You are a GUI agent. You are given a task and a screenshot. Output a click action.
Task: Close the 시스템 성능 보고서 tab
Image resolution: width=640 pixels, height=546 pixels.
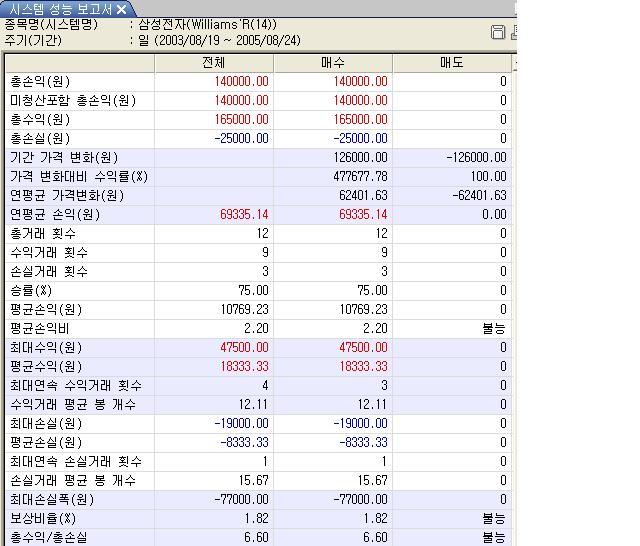(x=122, y=9)
